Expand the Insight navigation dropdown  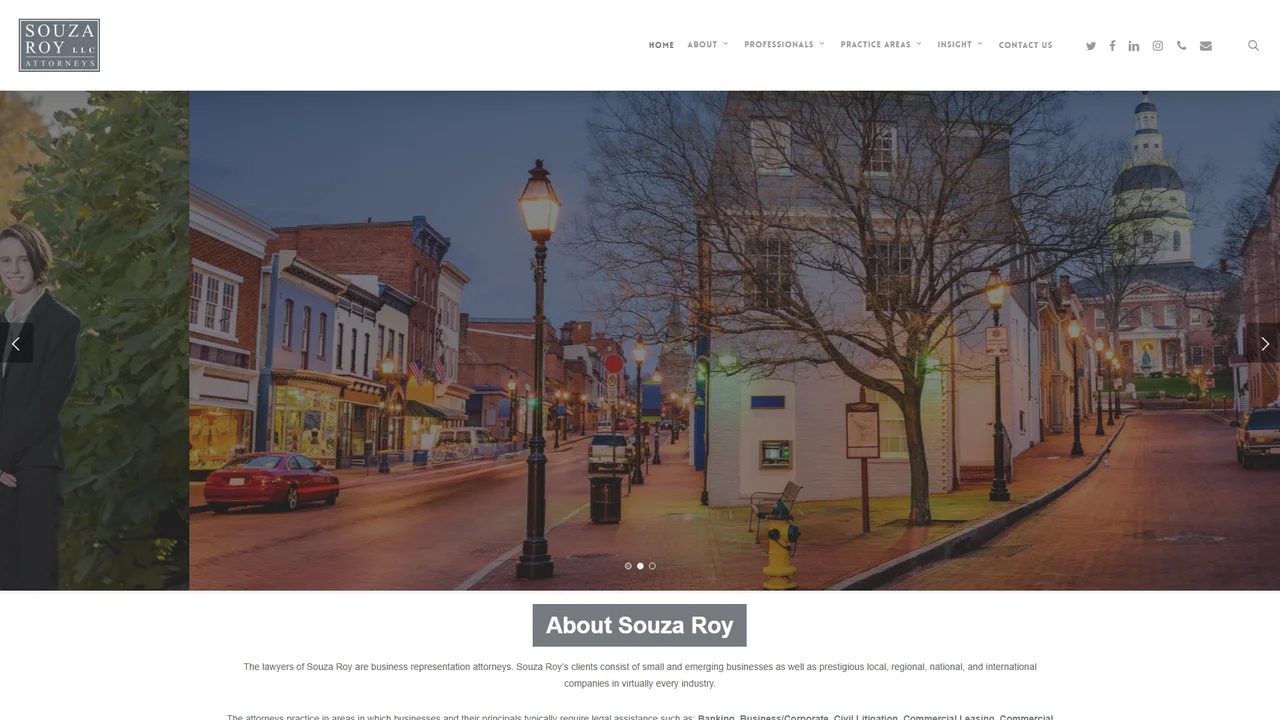(960, 45)
